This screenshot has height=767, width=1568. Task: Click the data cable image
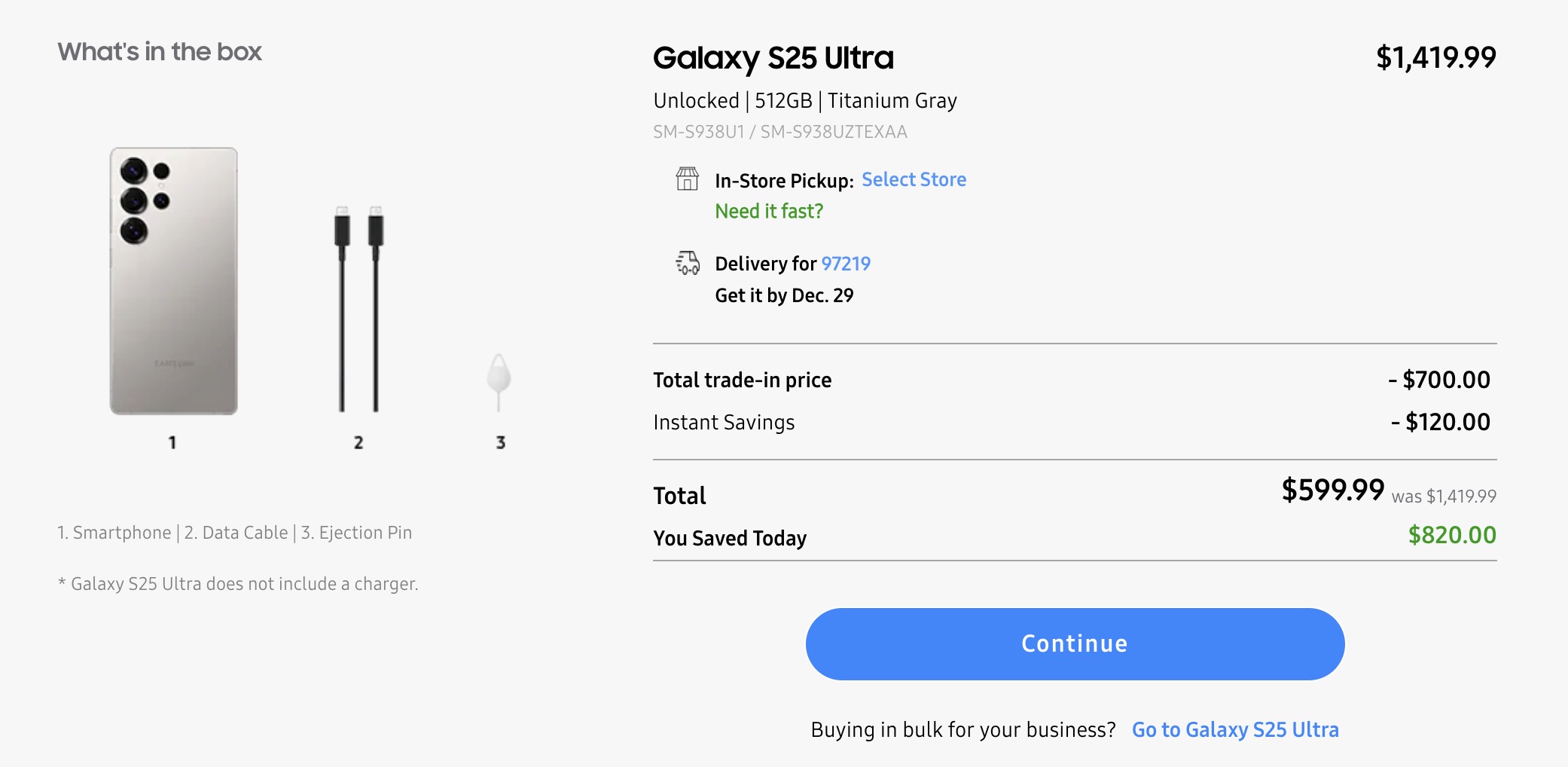point(358,309)
